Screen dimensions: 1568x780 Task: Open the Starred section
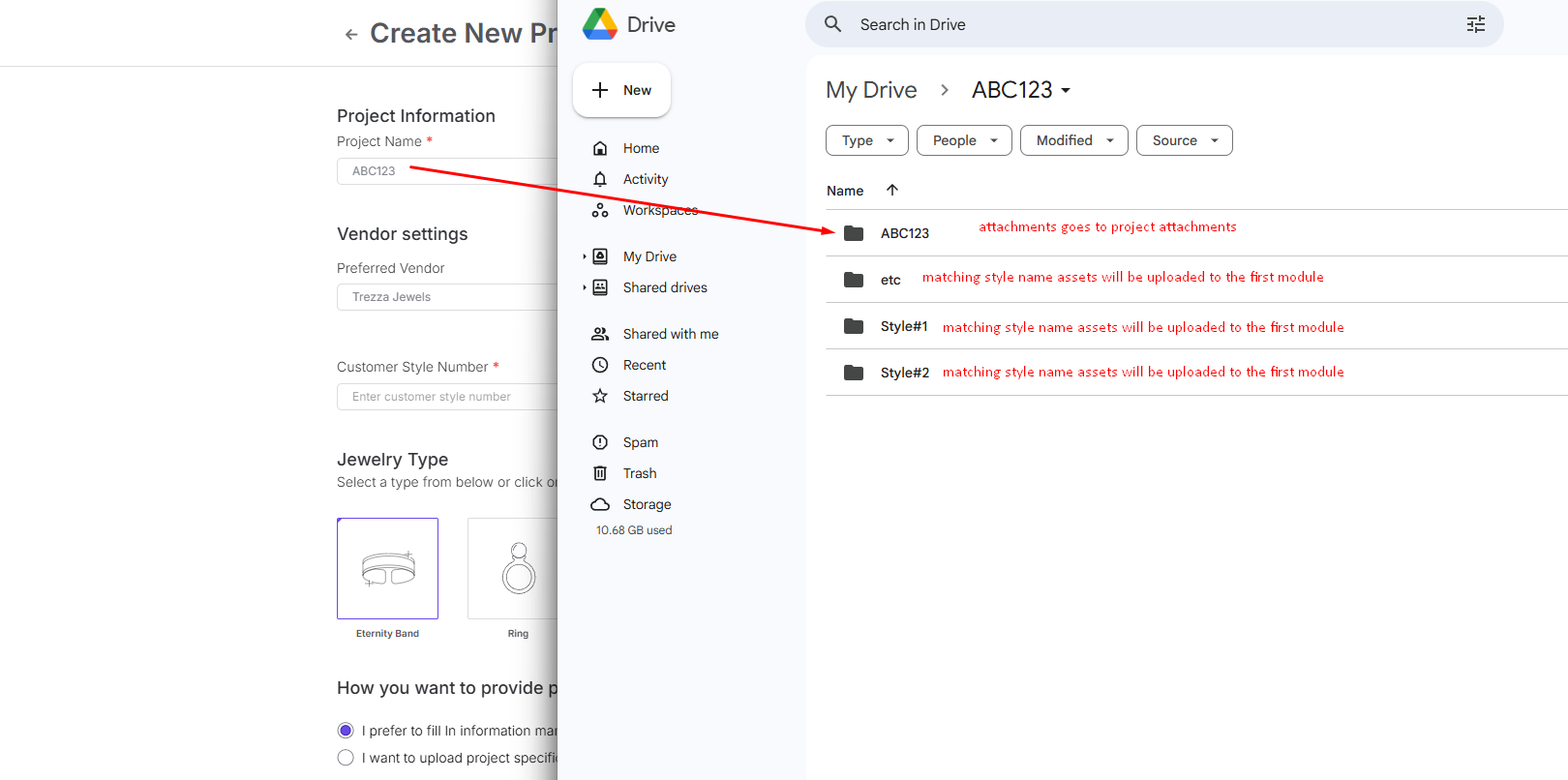tap(645, 396)
